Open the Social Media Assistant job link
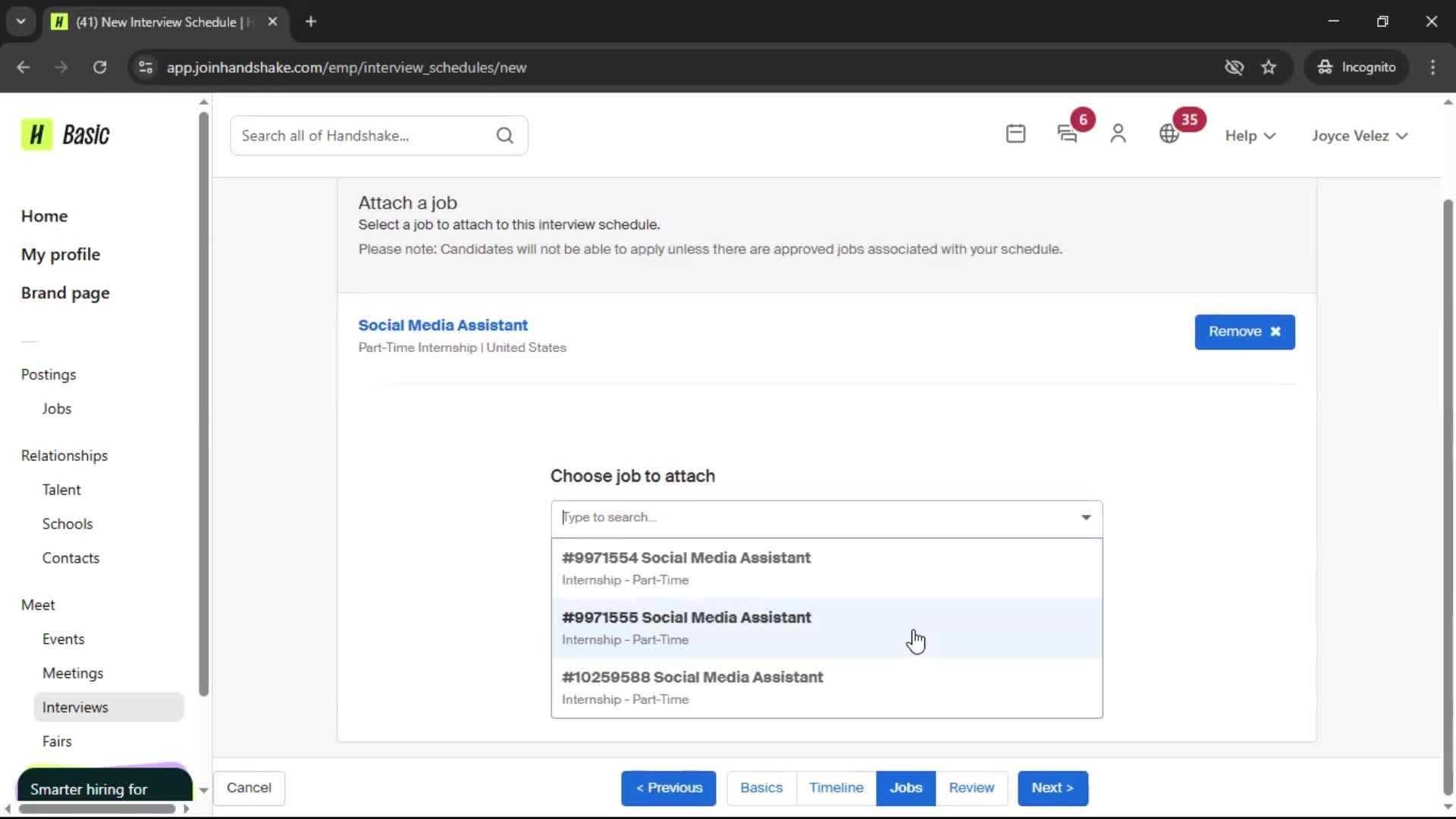Screen dimensions: 1456x819 coord(442,325)
